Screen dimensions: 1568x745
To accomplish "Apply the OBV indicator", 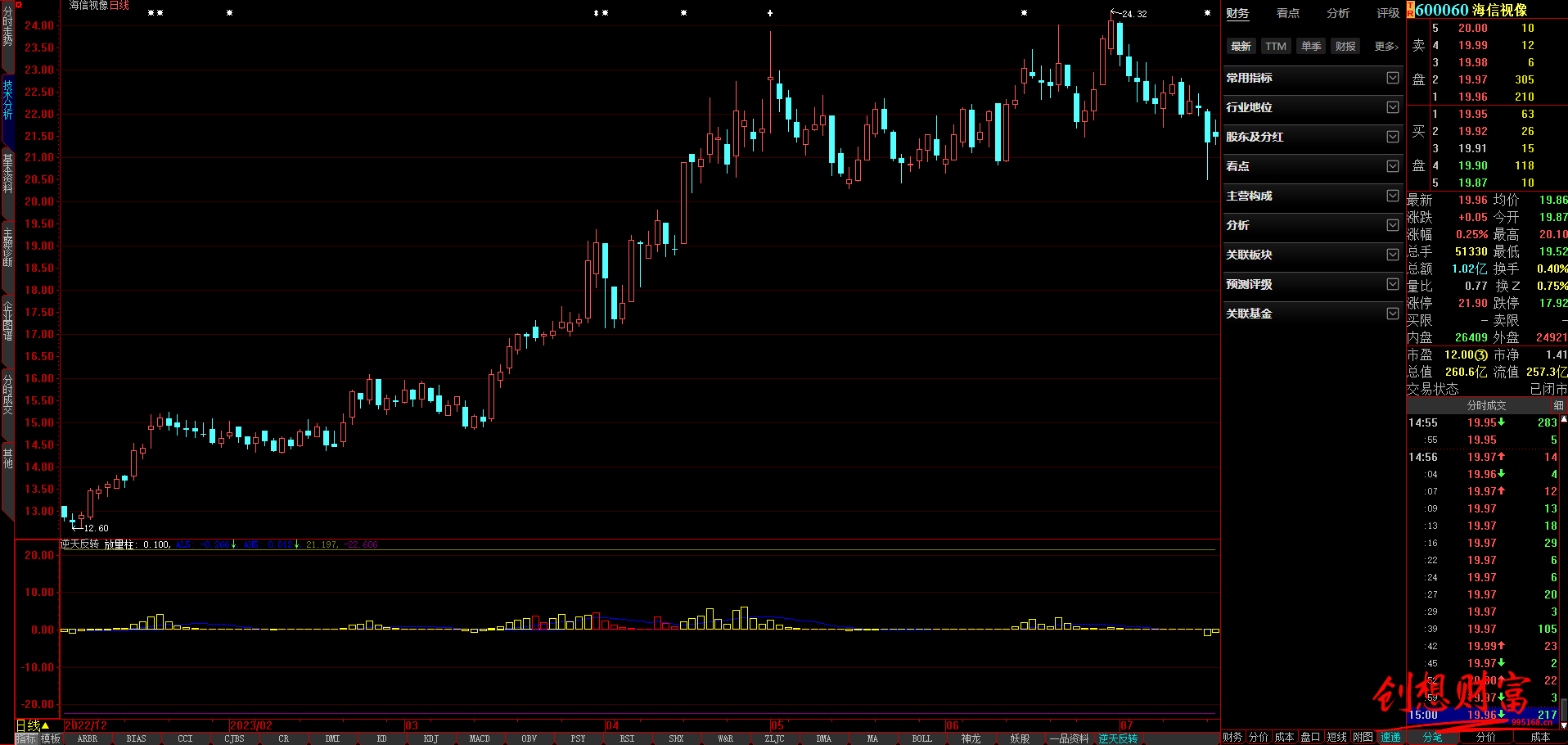I will (529, 738).
